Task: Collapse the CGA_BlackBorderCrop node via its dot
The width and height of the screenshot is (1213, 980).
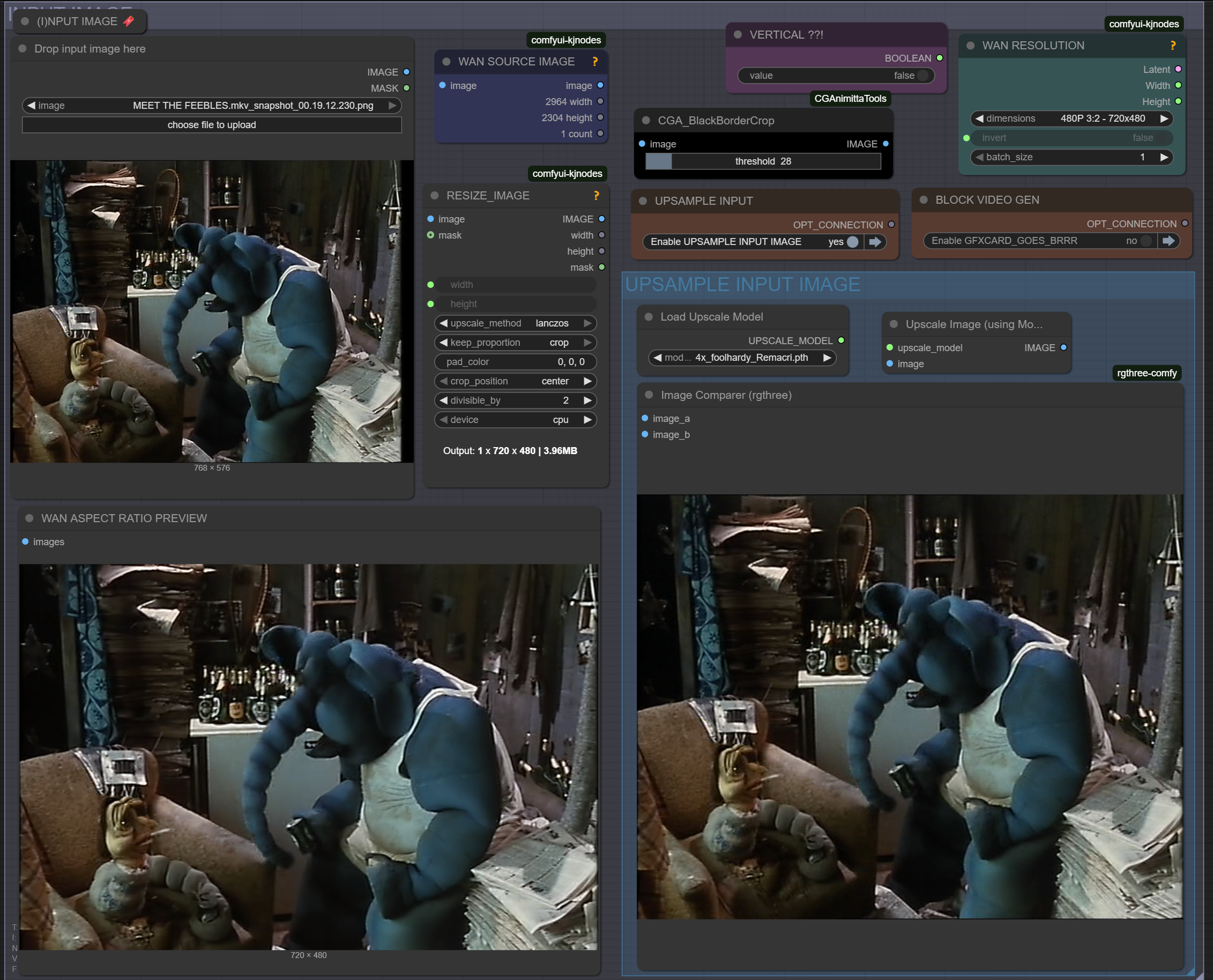Action: click(x=646, y=120)
